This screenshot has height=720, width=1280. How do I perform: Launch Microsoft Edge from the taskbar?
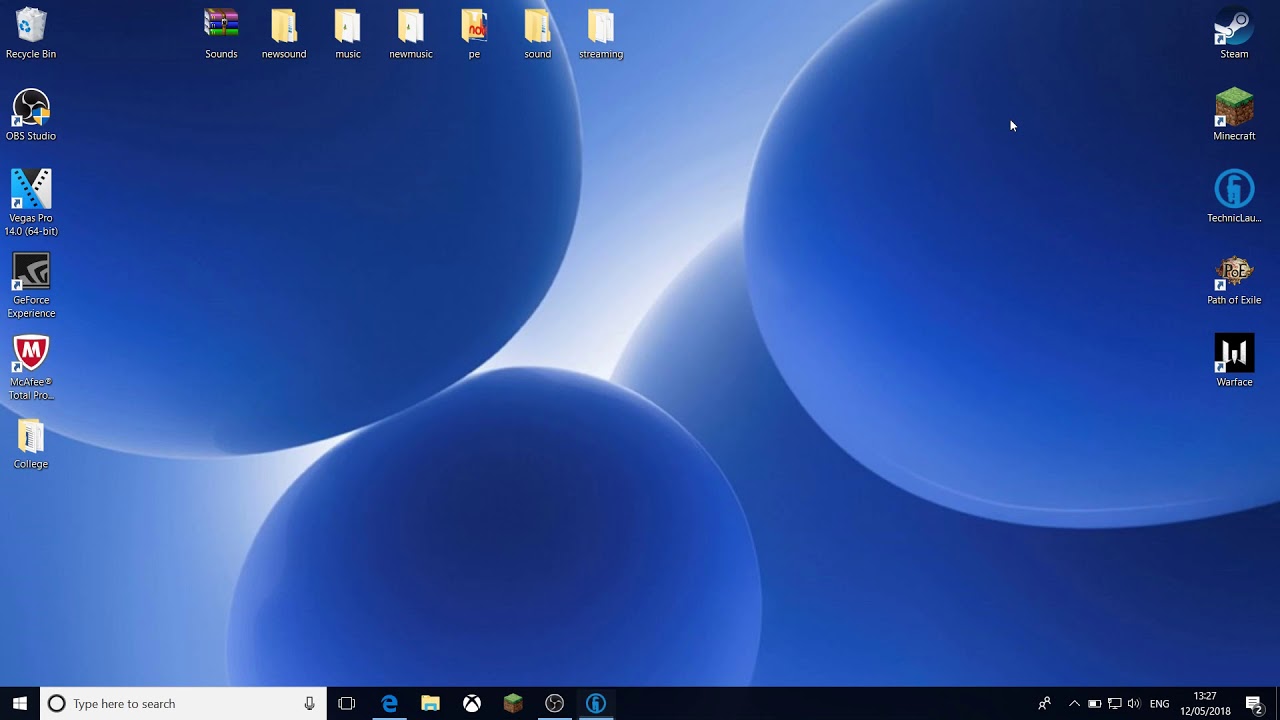point(389,704)
